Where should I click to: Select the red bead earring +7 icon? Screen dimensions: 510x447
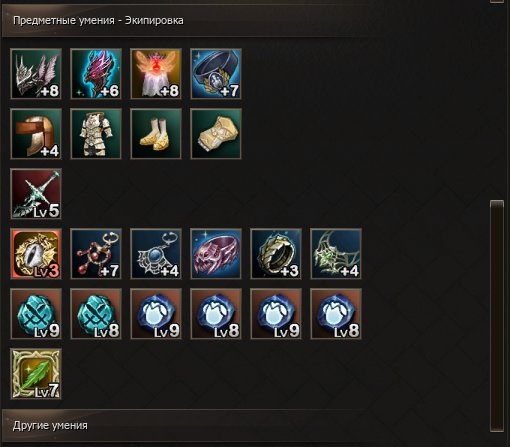96,254
